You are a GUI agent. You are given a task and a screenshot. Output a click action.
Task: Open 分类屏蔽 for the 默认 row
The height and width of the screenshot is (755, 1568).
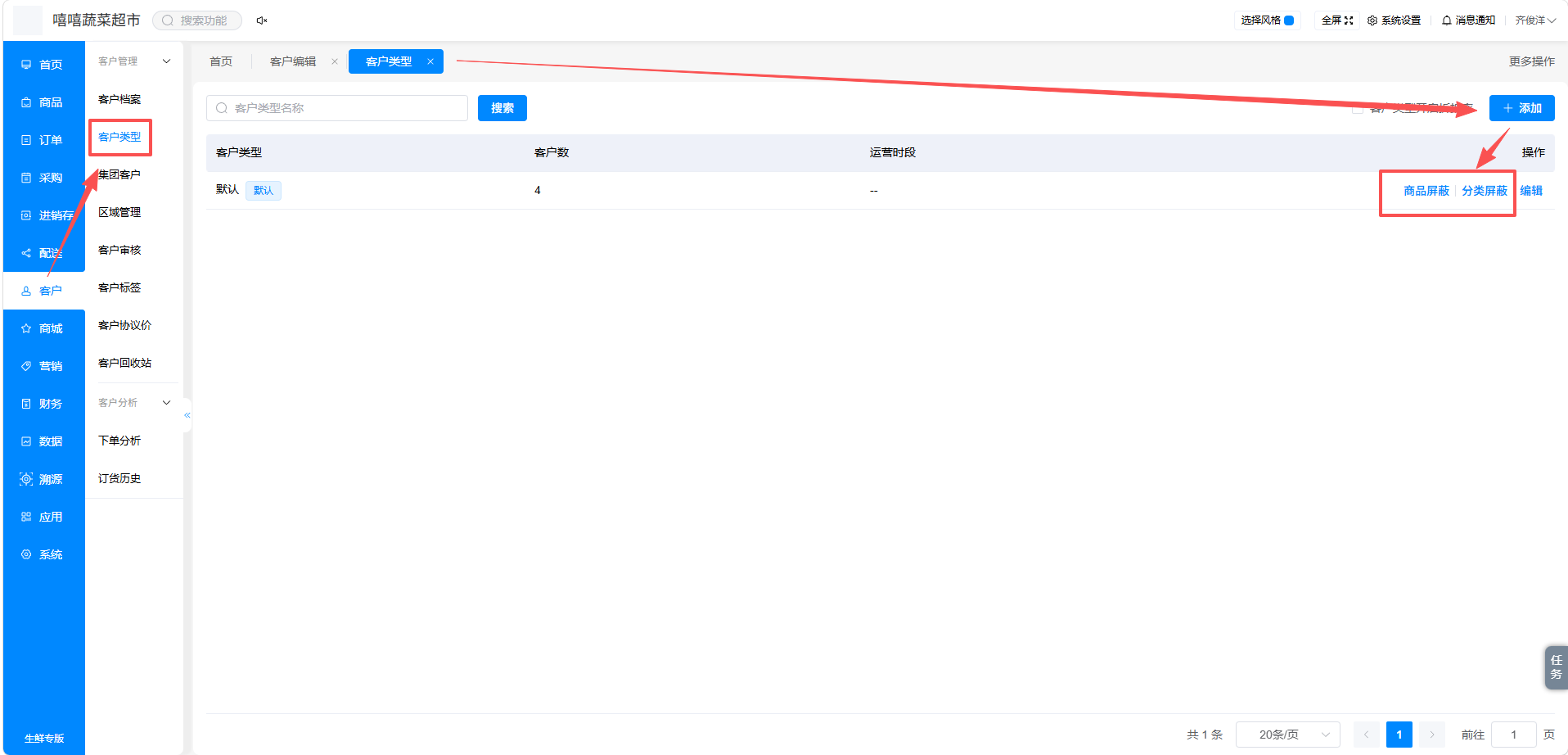[x=1485, y=191]
